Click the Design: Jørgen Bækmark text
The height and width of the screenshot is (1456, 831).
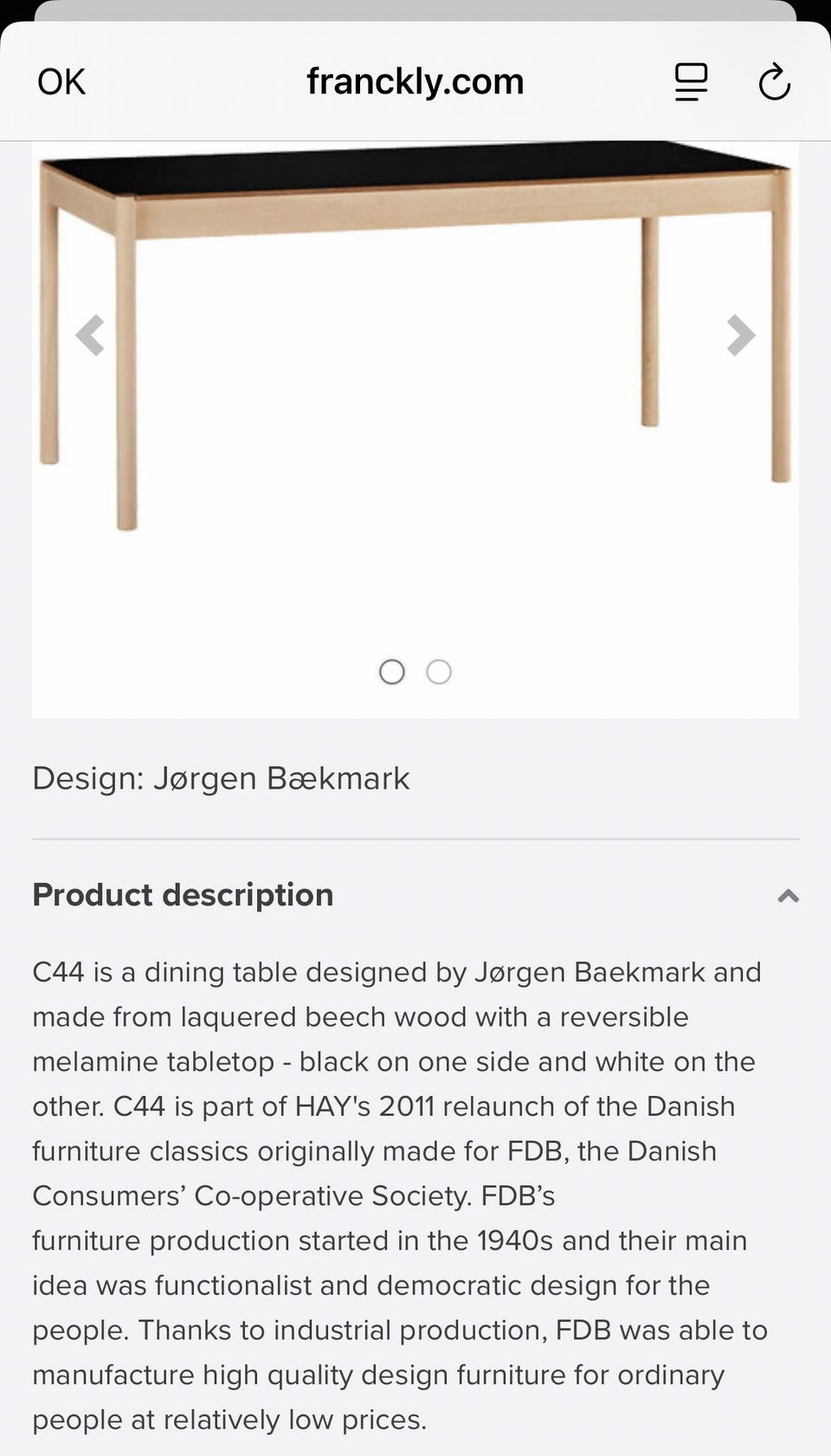tap(221, 778)
